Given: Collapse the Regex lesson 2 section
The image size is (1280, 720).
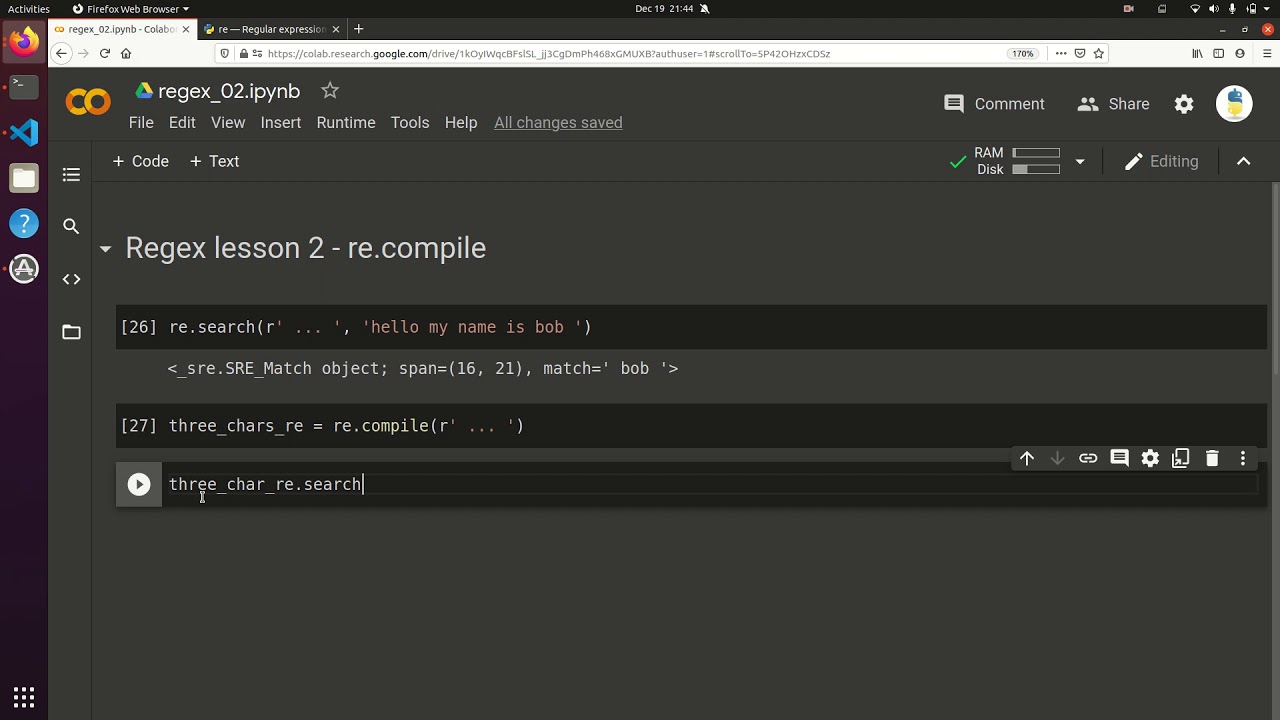Looking at the screenshot, I should pyautogui.click(x=105, y=249).
